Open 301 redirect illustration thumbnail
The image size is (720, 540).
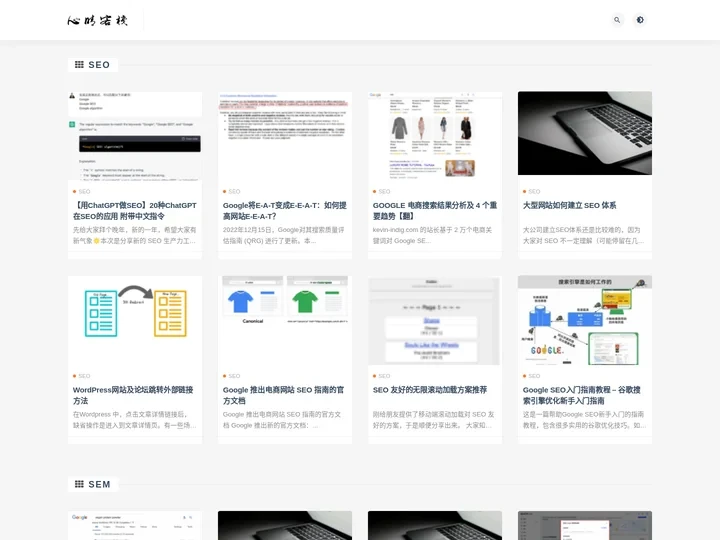tap(135, 321)
